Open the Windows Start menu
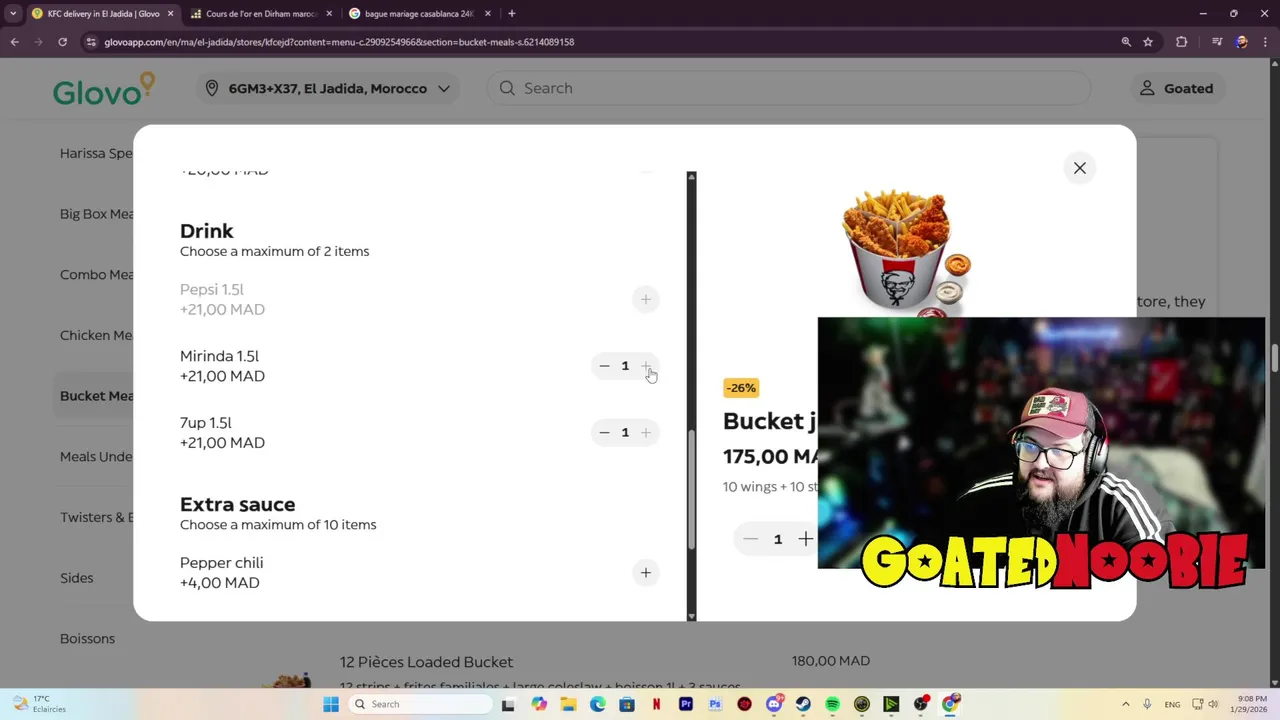 (331, 704)
